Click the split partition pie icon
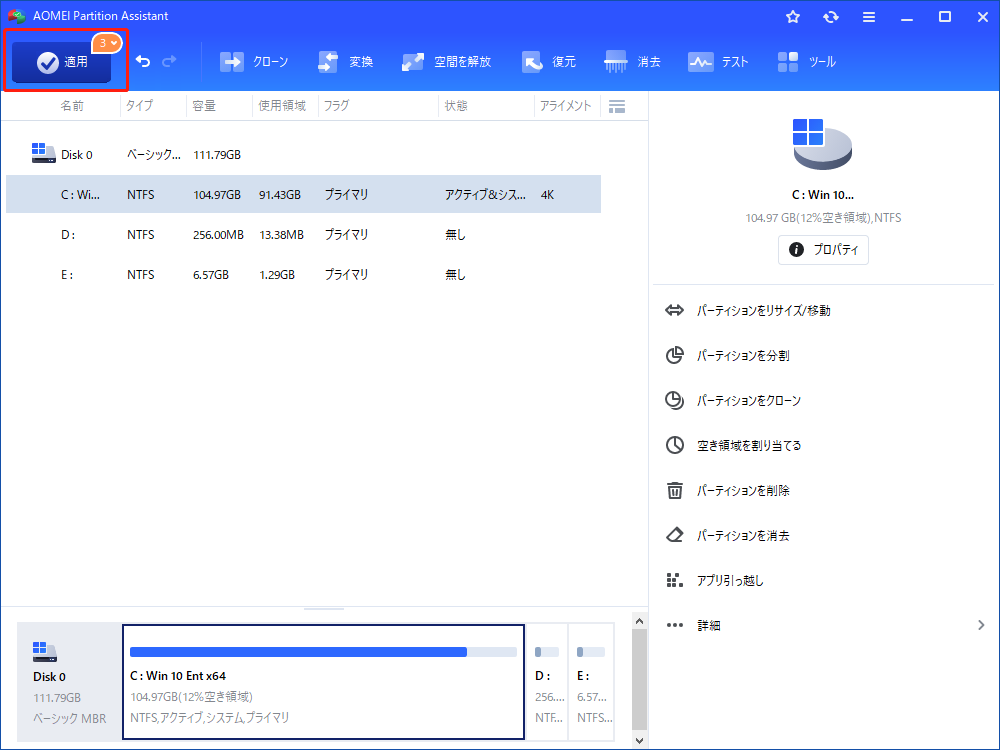Viewport: 1000px width, 750px height. point(675,355)
